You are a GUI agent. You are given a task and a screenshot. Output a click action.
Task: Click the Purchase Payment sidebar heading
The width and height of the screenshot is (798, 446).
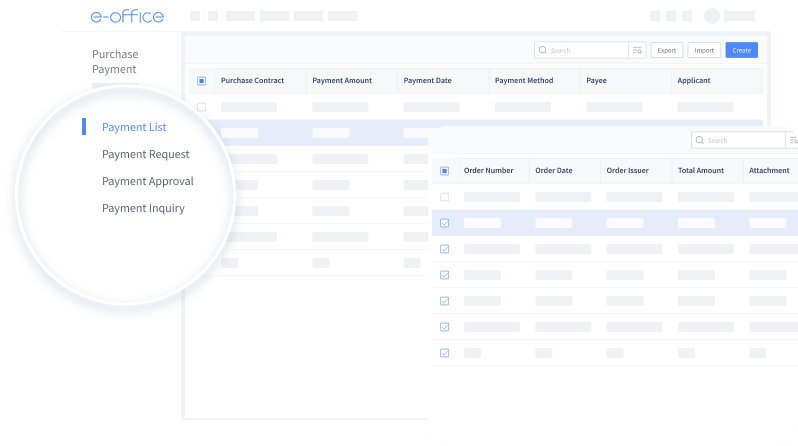pyautogui.click(x=115, y=62)
